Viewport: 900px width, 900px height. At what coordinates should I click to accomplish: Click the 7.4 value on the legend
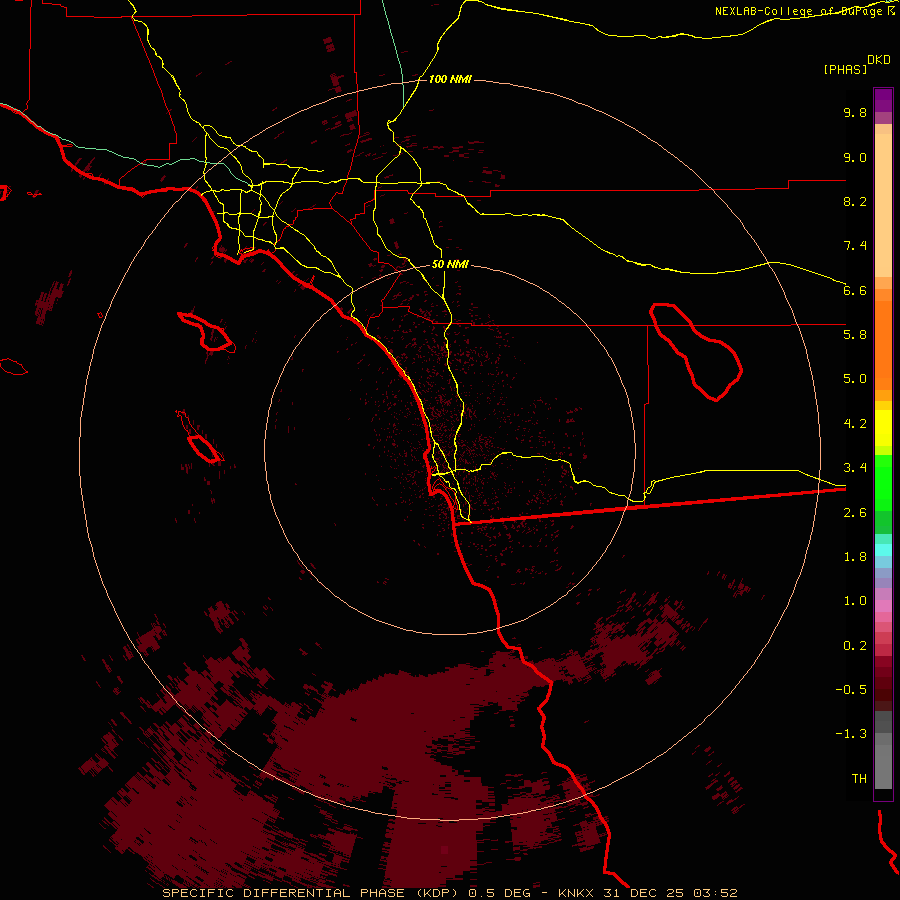tap(855, 246)
